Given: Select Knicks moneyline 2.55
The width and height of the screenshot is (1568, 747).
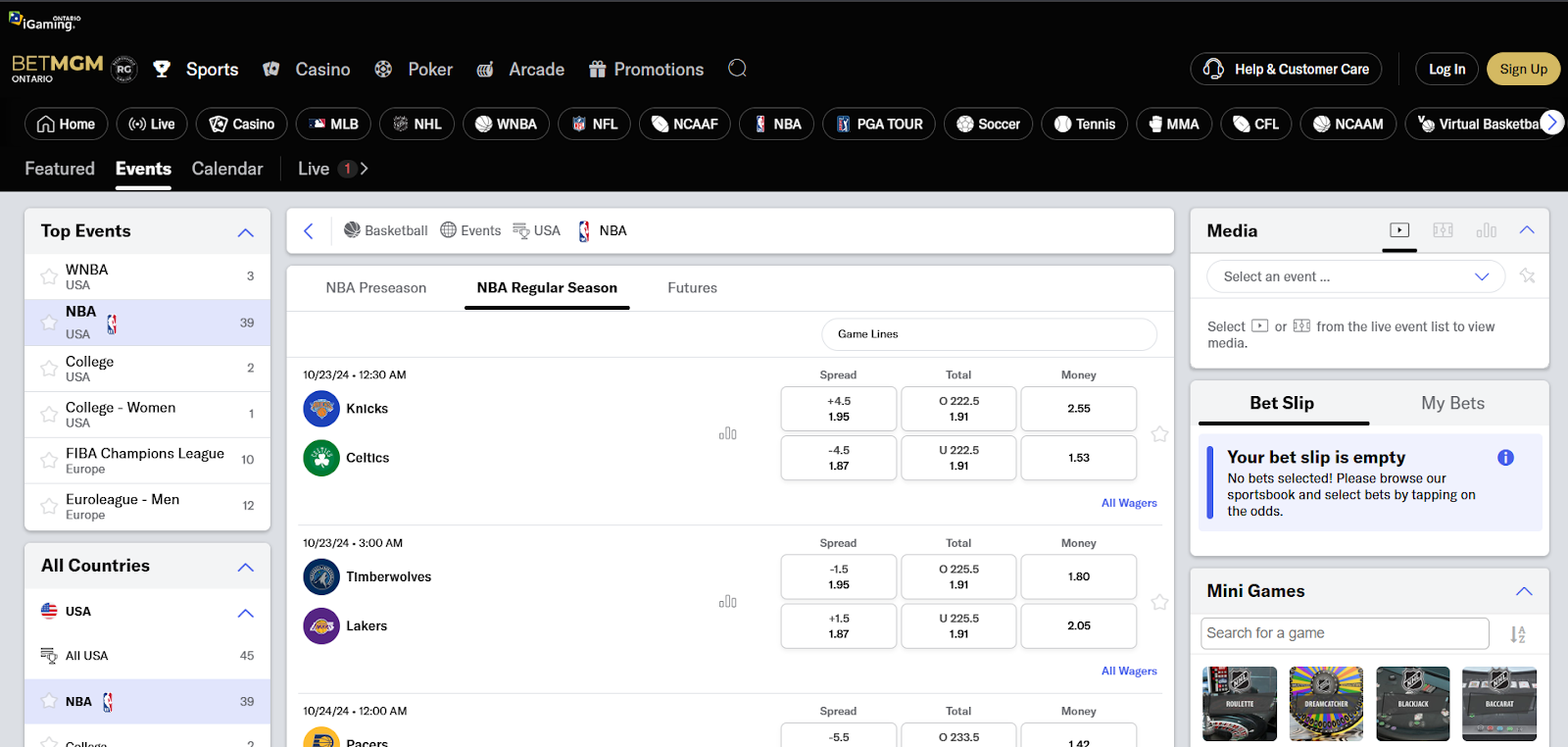Looking at the screenshot, I should (x=1079, y=409).
